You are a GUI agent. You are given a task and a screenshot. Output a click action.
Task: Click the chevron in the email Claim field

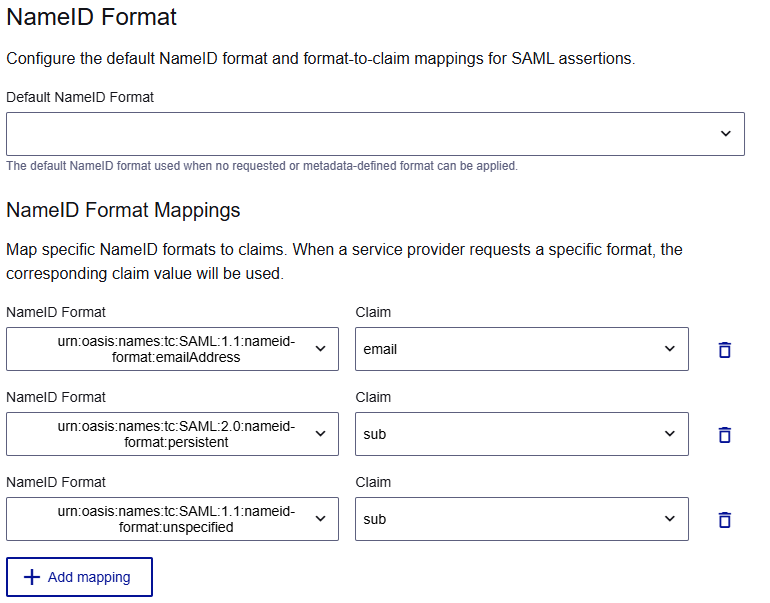tap(670, 349)
